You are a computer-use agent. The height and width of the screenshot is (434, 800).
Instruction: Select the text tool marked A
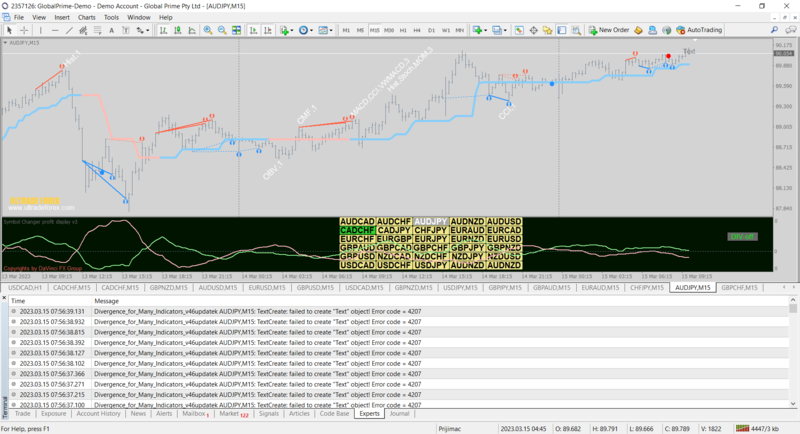(111, 31)
